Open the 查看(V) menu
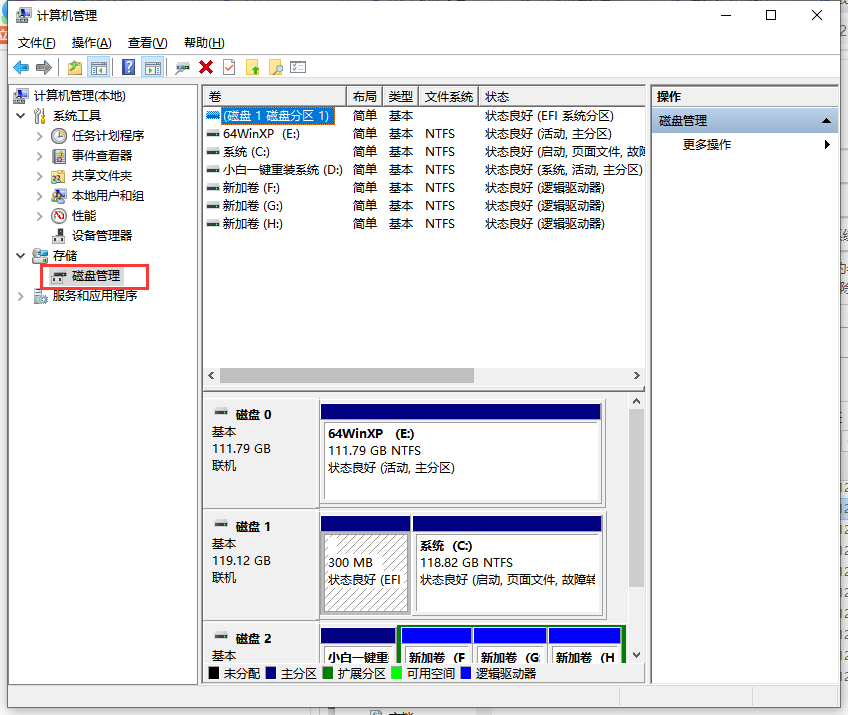The image size is (848, 715). coord(147,43)
